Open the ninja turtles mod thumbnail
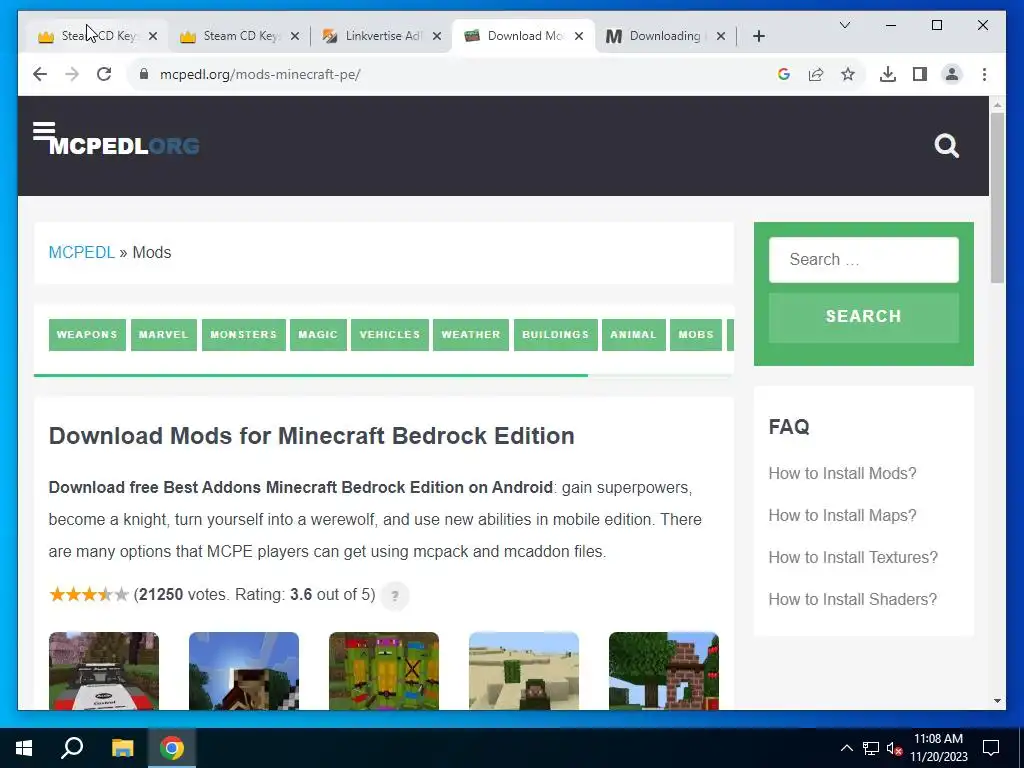The image size is (1024, 768). tap(384, 671)
